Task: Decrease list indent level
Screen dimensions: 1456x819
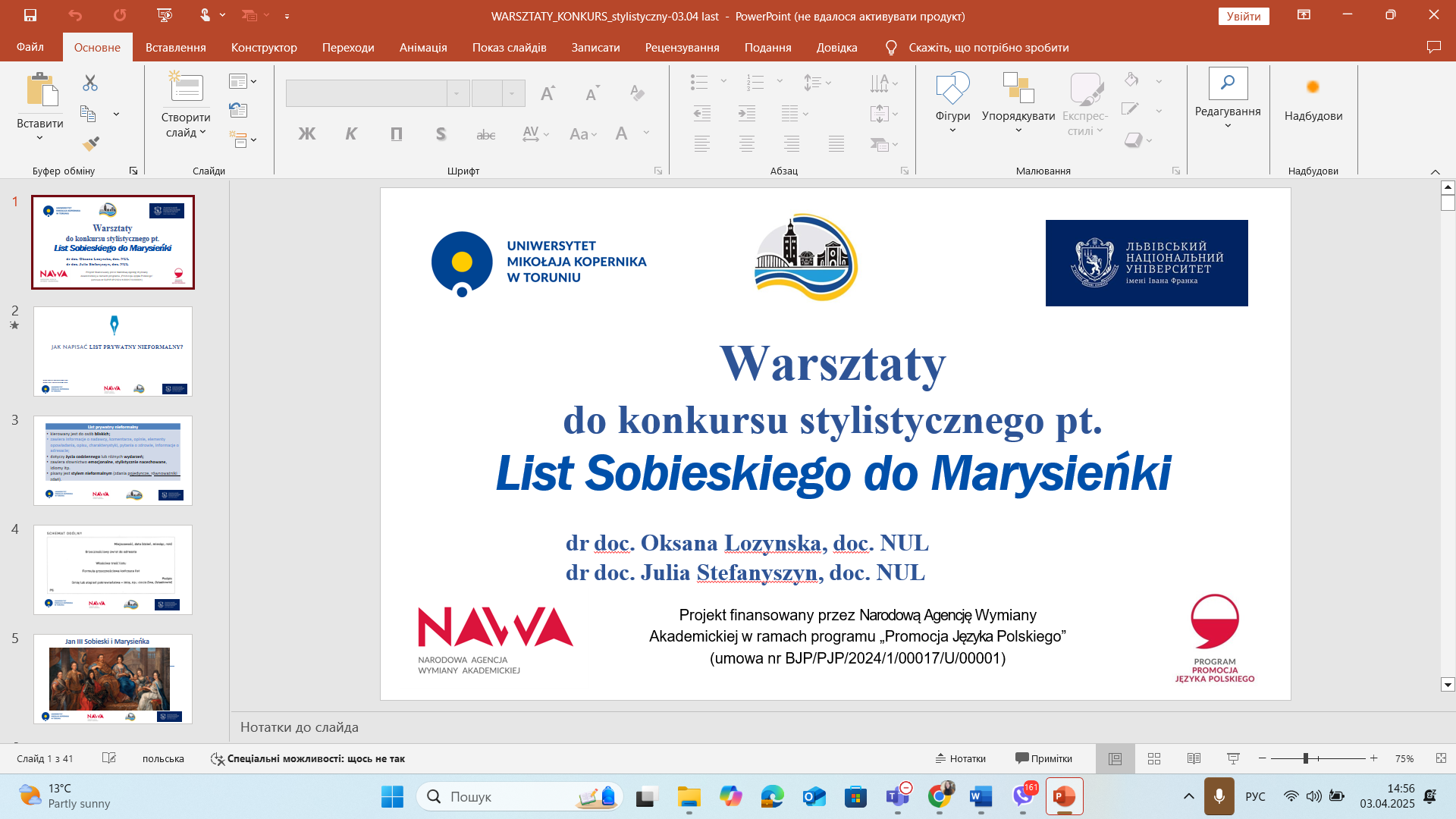Action: click(702, 114)
